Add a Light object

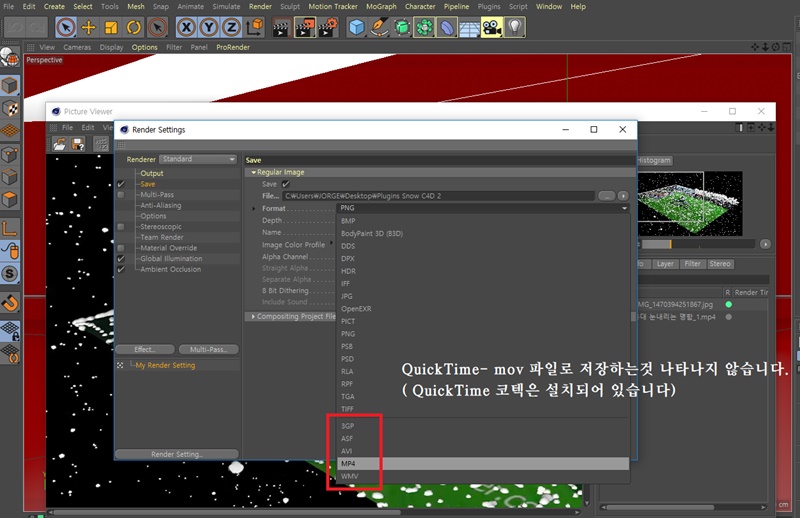coord(514,27)
